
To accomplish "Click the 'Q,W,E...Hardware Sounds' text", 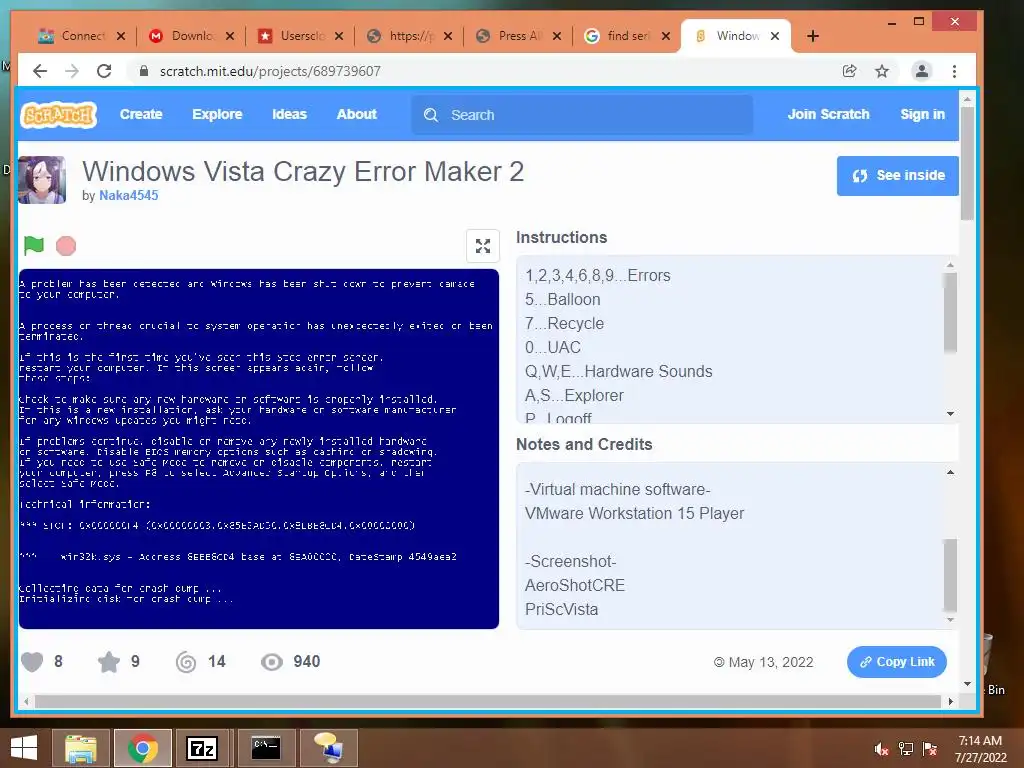I will [x=618, y=372].
